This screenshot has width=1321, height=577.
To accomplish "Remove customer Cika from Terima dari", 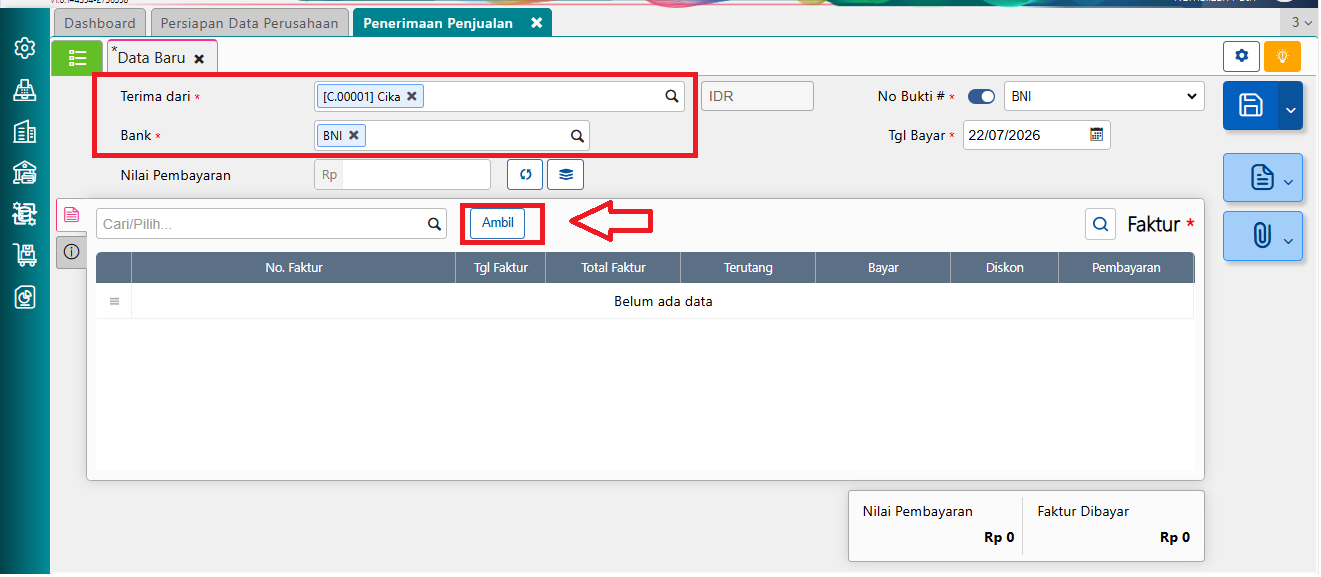I will click(x=412, y=96).
